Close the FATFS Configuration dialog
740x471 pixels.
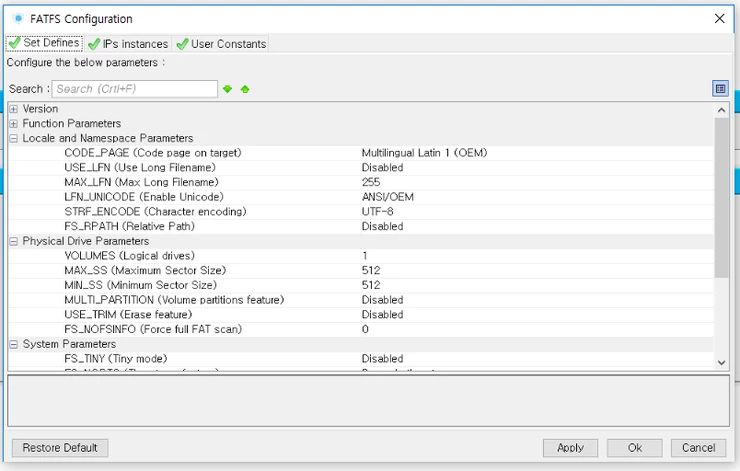pyautogui.click(x=719, y=18)
